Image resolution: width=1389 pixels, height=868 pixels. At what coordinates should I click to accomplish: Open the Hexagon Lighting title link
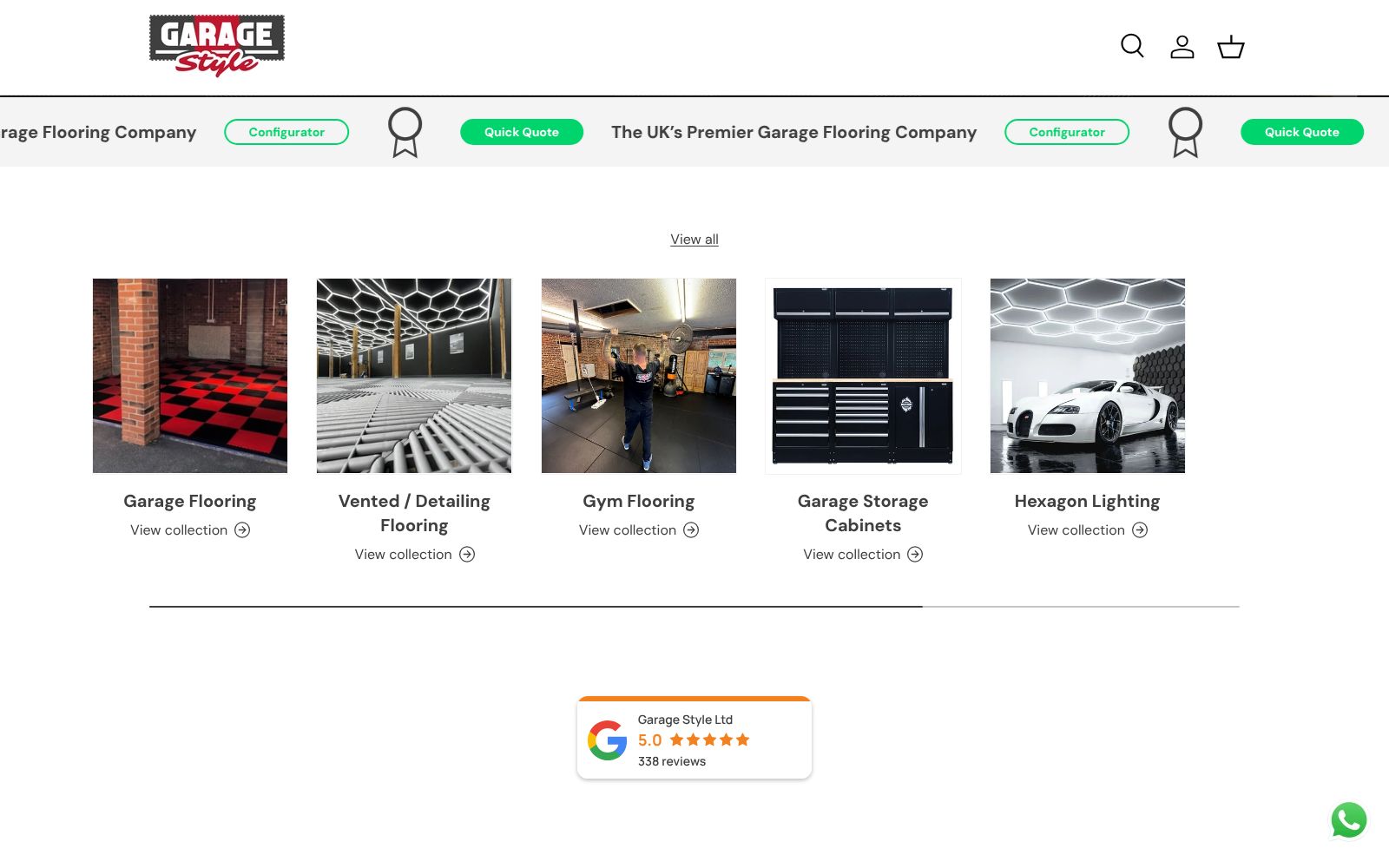click(x=1087, y=501)
